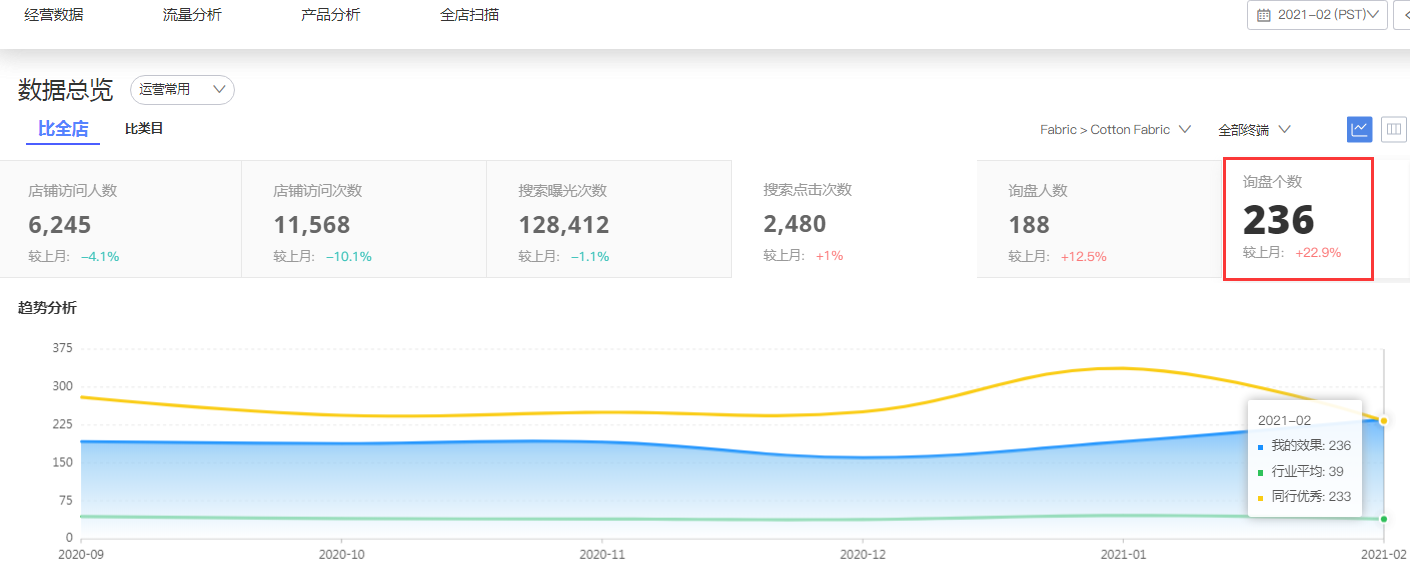
Task: Open 全店扫描 in the top navigation
Action: (470, 15)
